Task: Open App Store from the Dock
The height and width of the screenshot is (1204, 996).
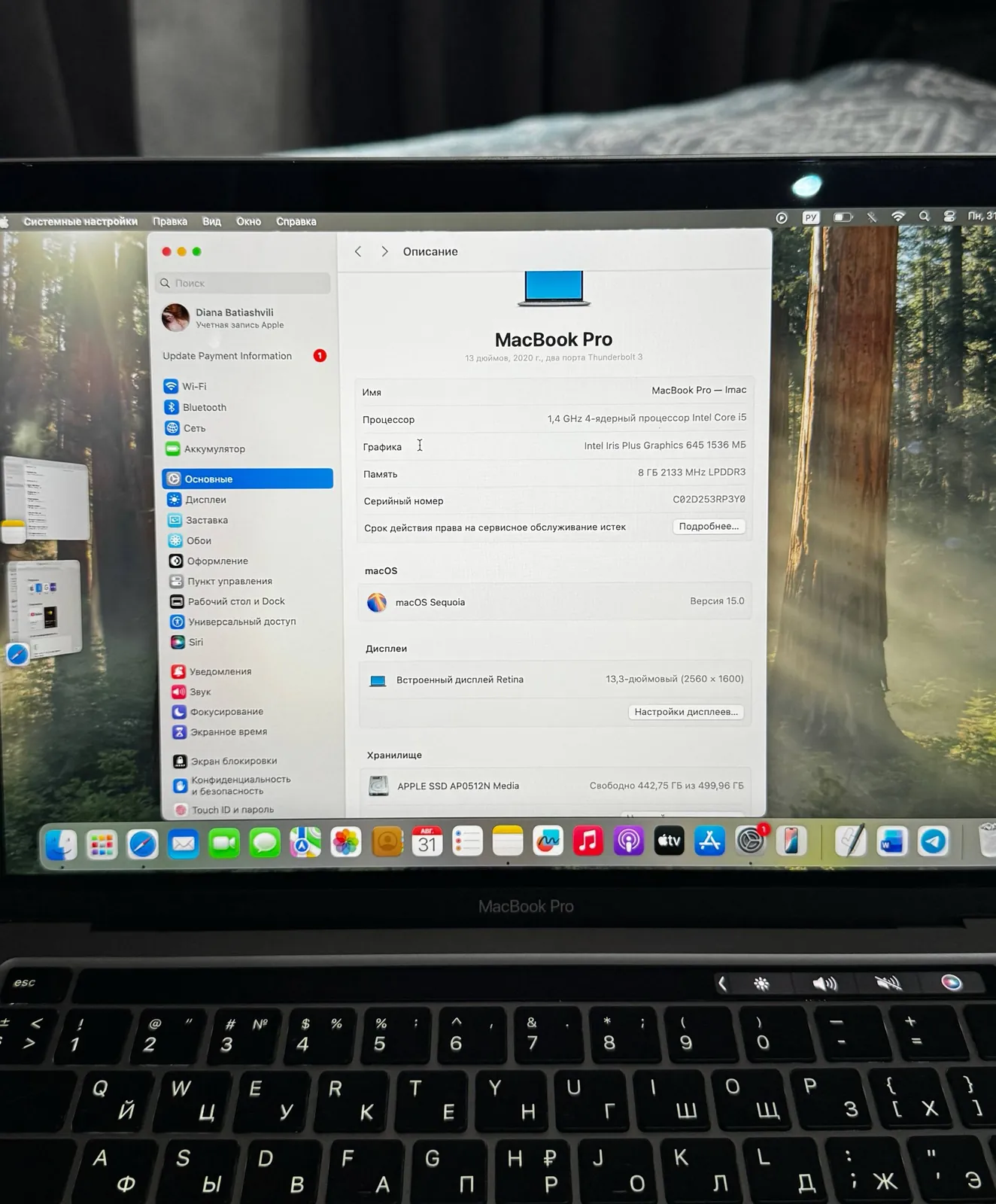Action: point(709,841)
